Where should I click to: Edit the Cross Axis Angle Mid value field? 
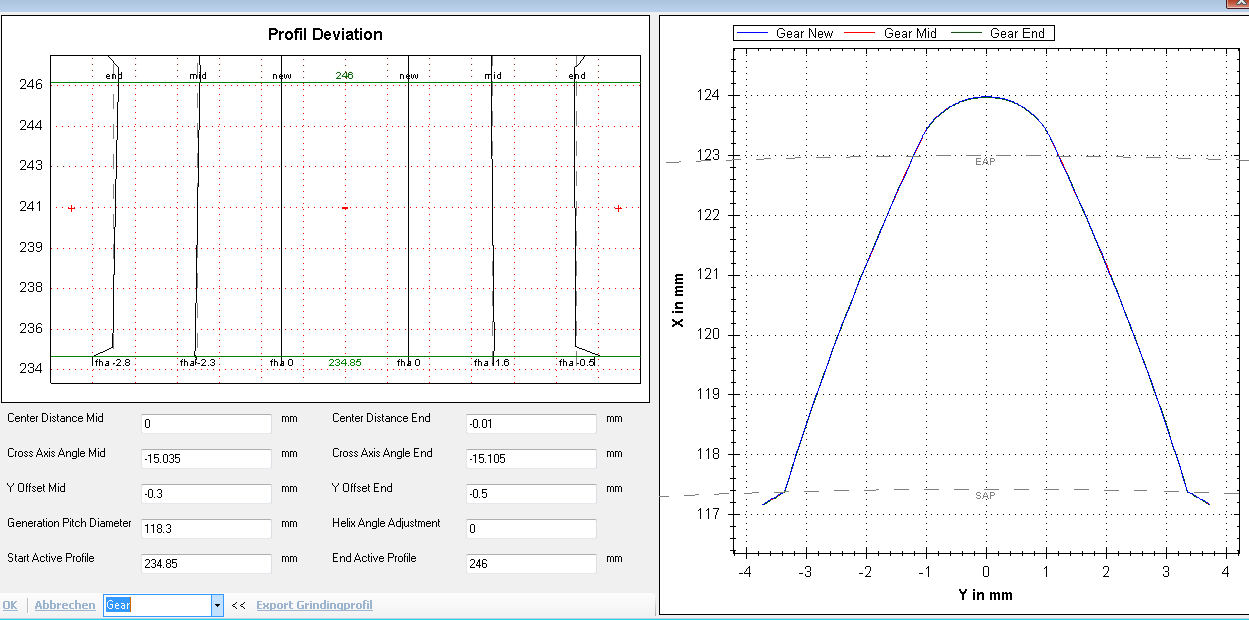207,458
